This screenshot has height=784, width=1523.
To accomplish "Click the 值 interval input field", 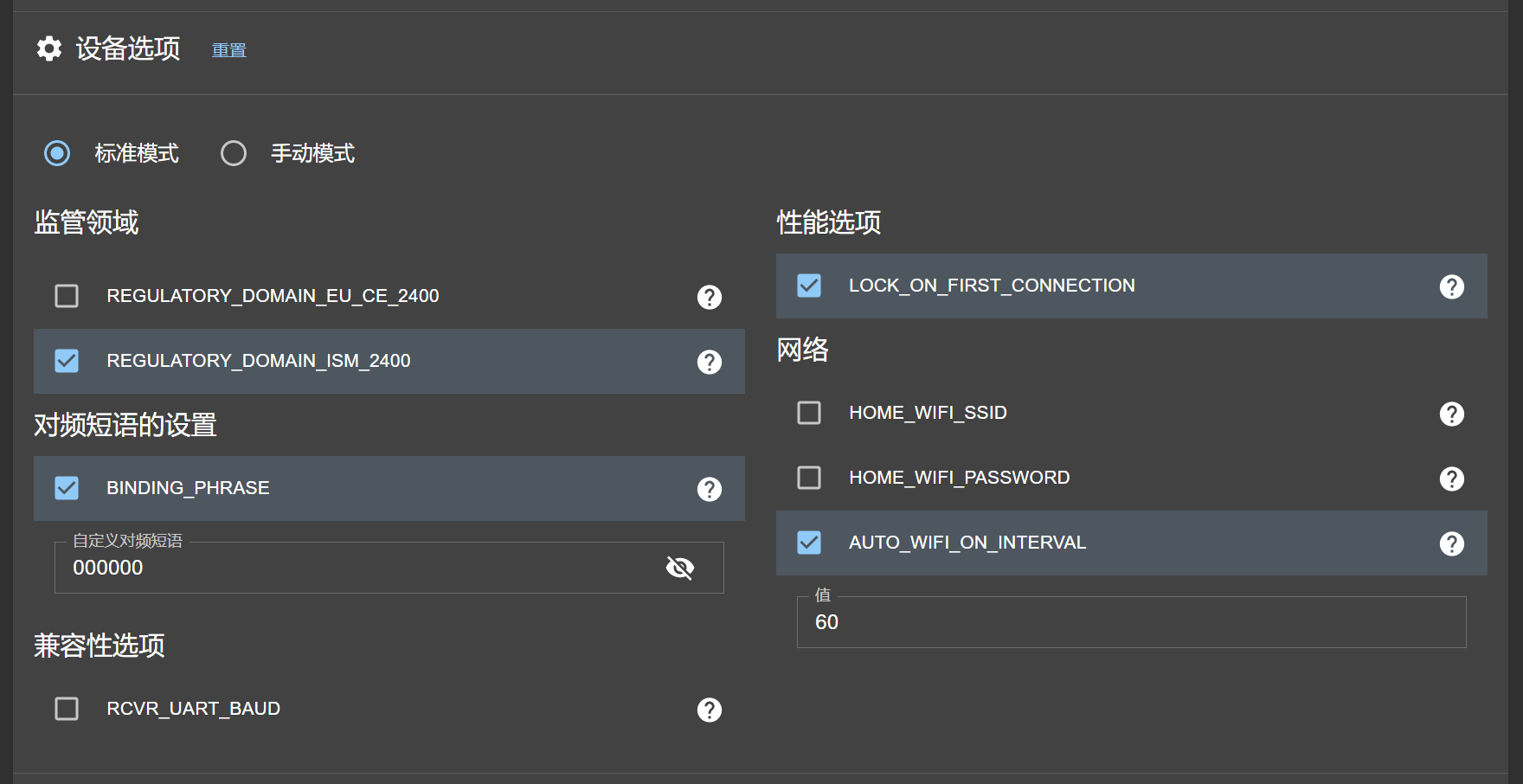I will (x=1125, y=622).
